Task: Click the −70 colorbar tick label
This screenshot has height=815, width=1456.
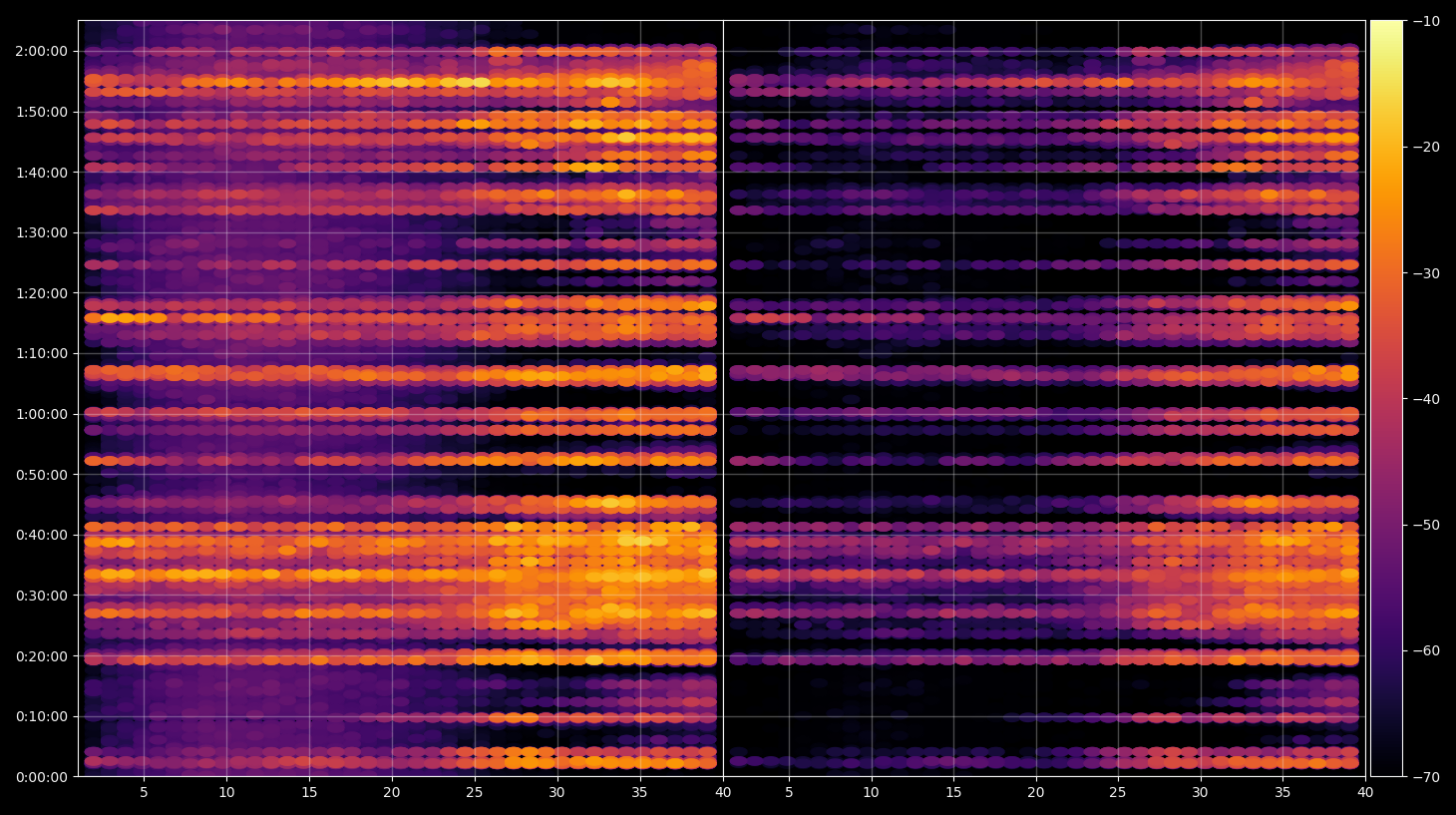Action: 1427,776
